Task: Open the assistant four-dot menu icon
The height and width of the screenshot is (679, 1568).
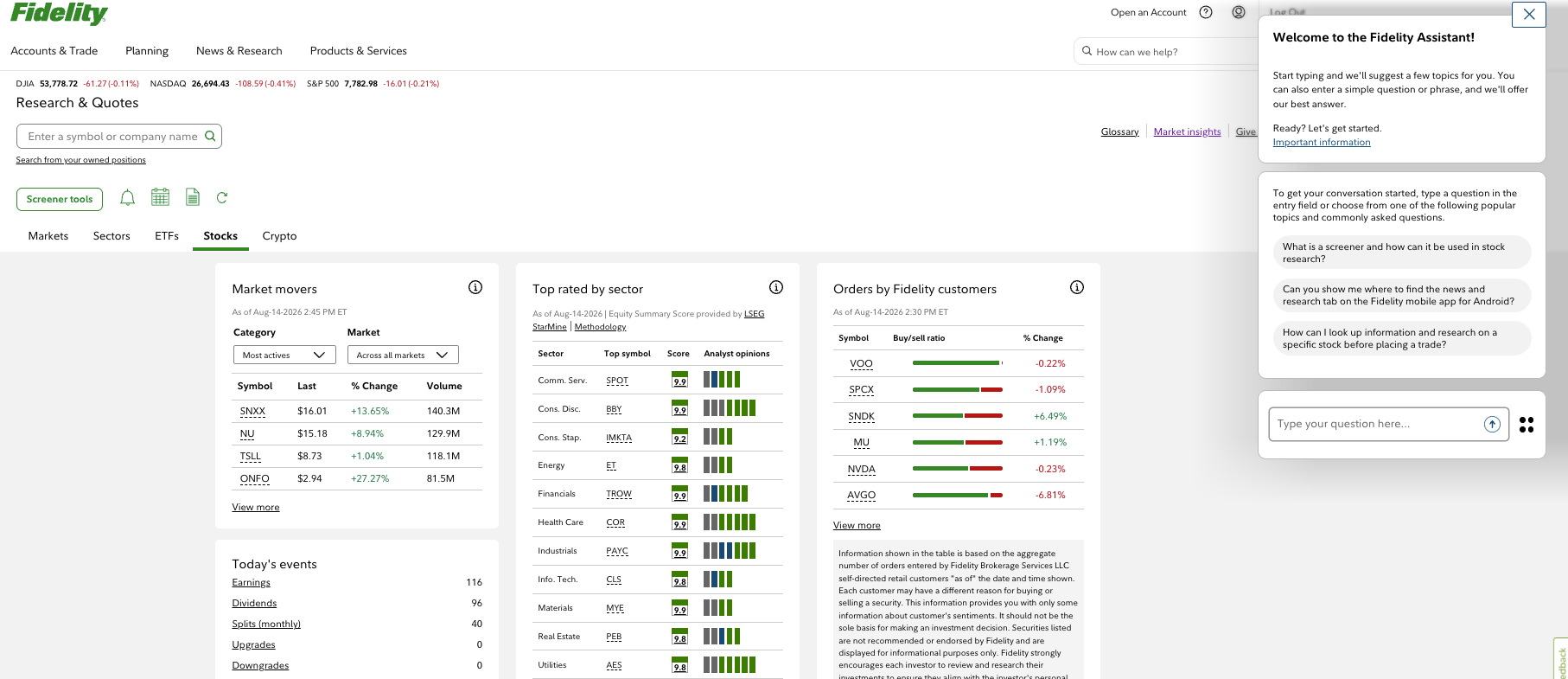Action: tap(1527, 425)
